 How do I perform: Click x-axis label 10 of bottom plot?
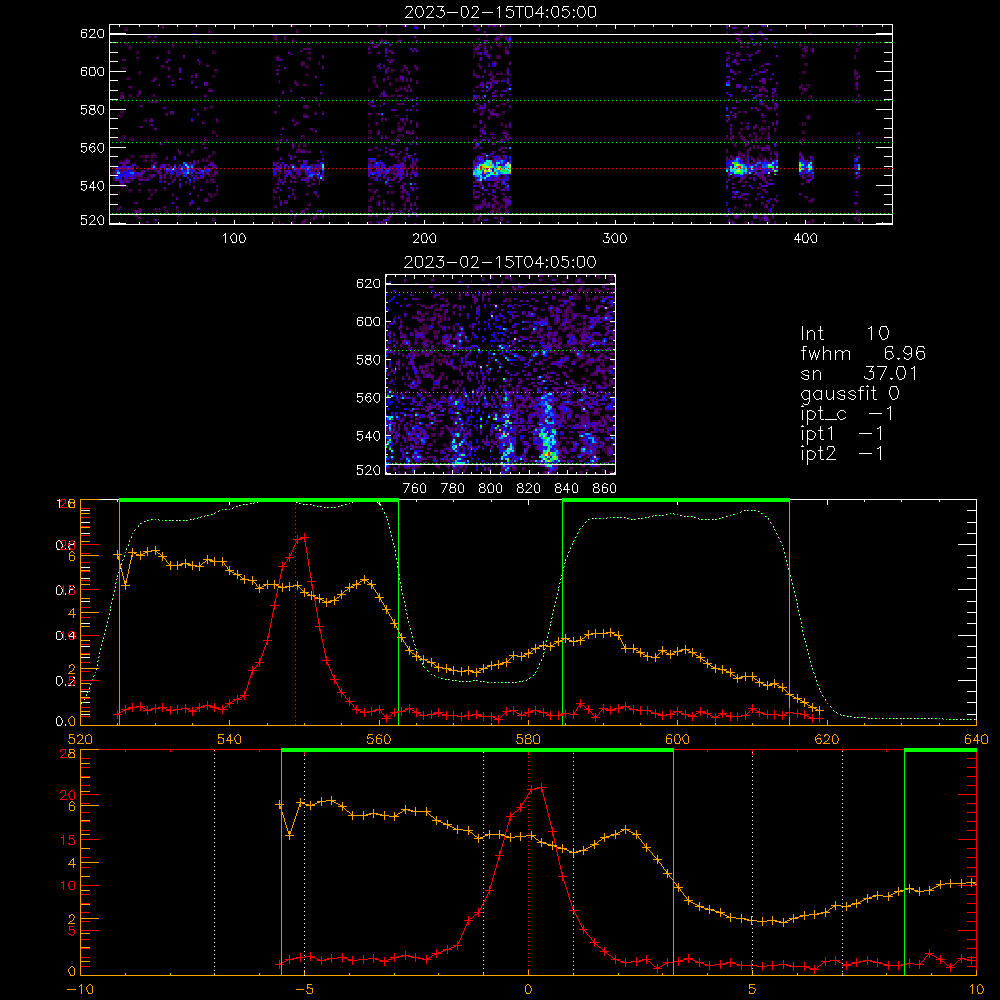976,989
